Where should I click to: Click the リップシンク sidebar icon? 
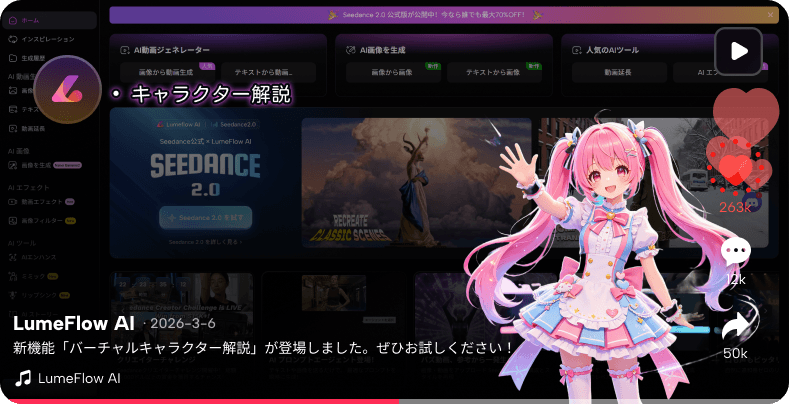[13, 295]
